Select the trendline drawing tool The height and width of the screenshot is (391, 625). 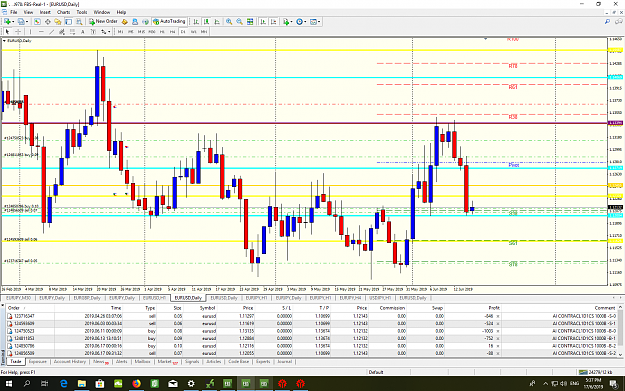click(51, 31)
